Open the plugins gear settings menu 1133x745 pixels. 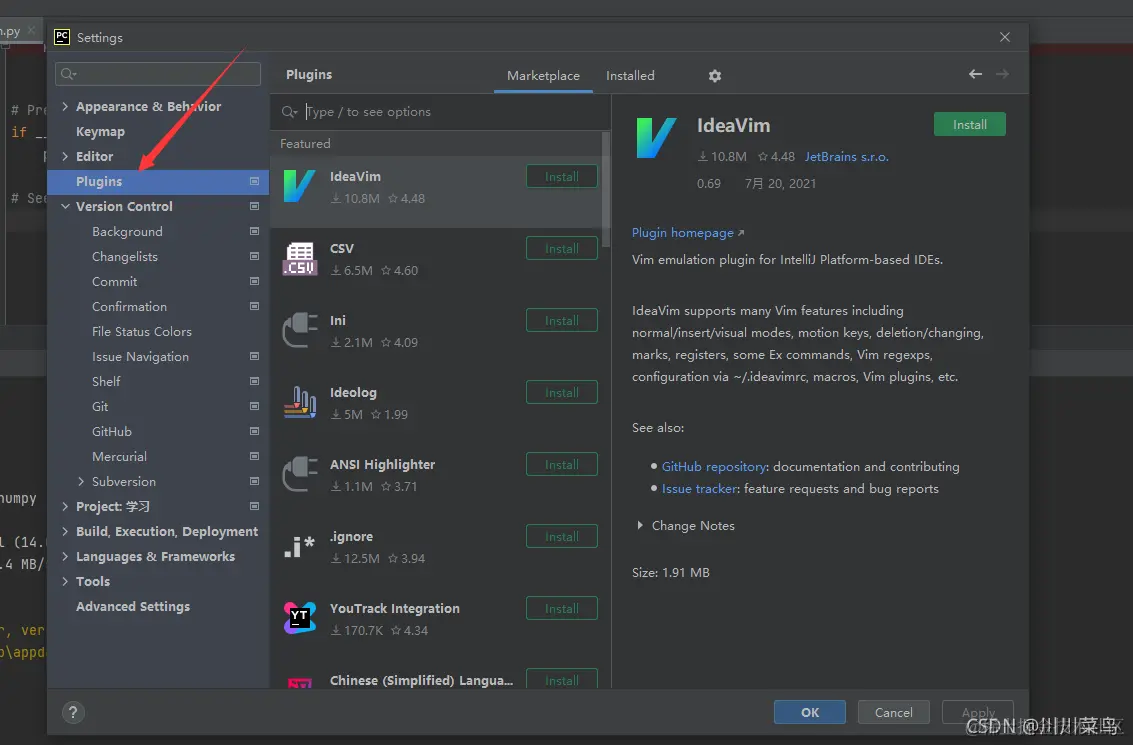715,76
